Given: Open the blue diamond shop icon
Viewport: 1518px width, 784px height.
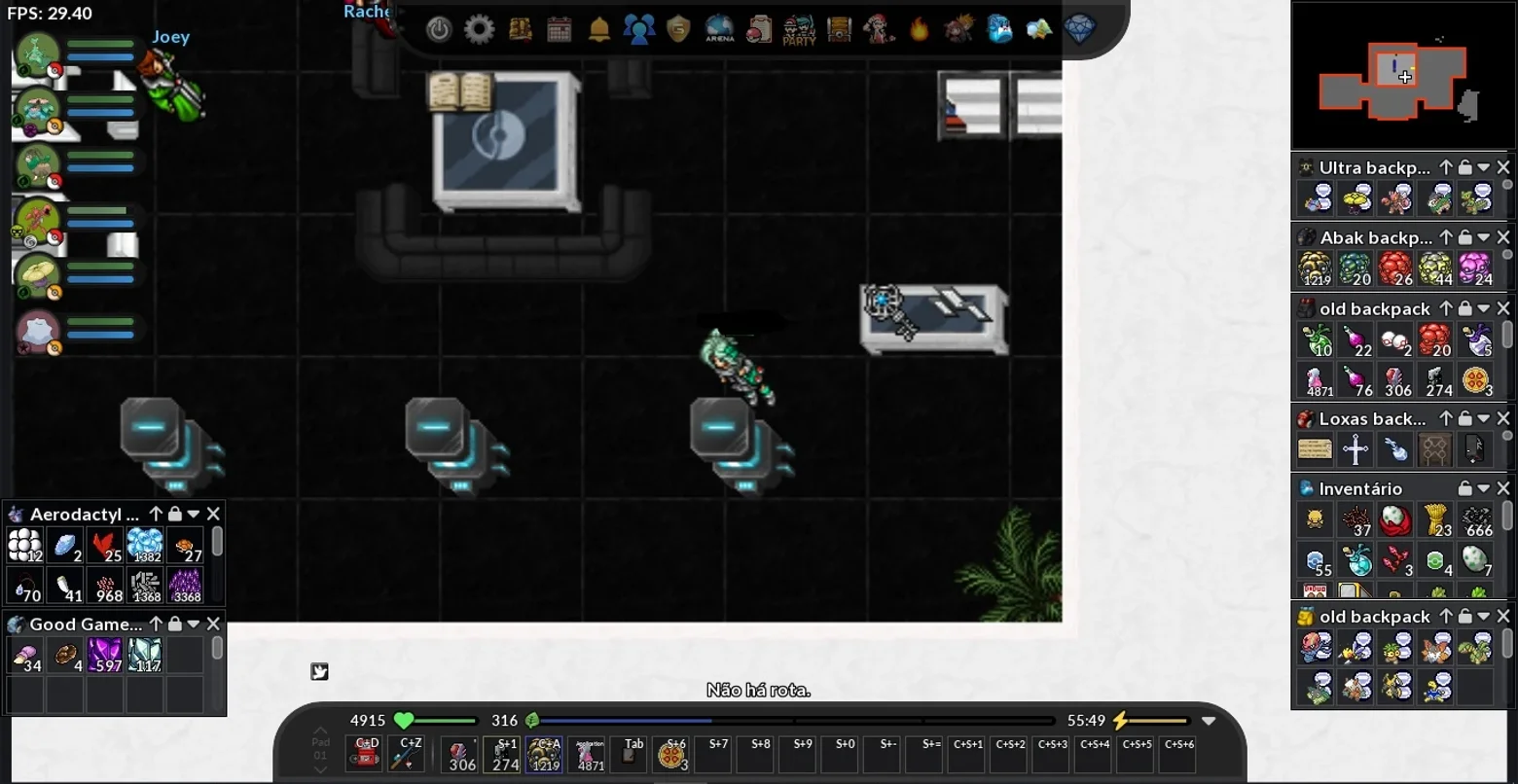Looking at the screenshot, I should [x=1079, y=29].
